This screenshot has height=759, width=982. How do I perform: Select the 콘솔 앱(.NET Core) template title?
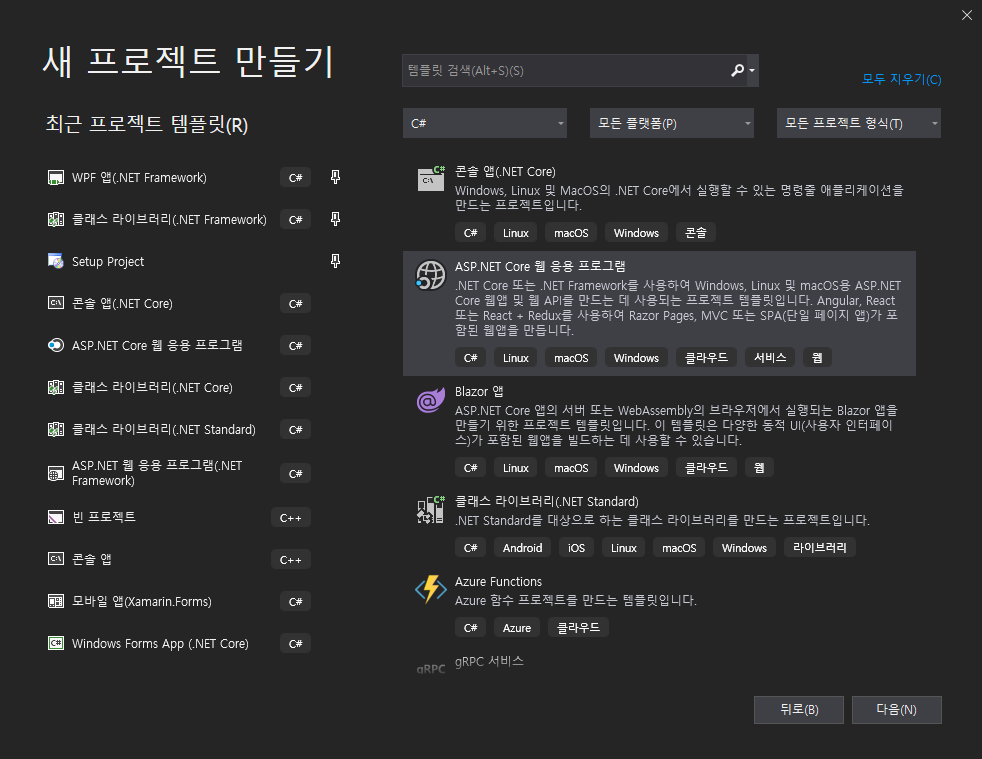505,172
